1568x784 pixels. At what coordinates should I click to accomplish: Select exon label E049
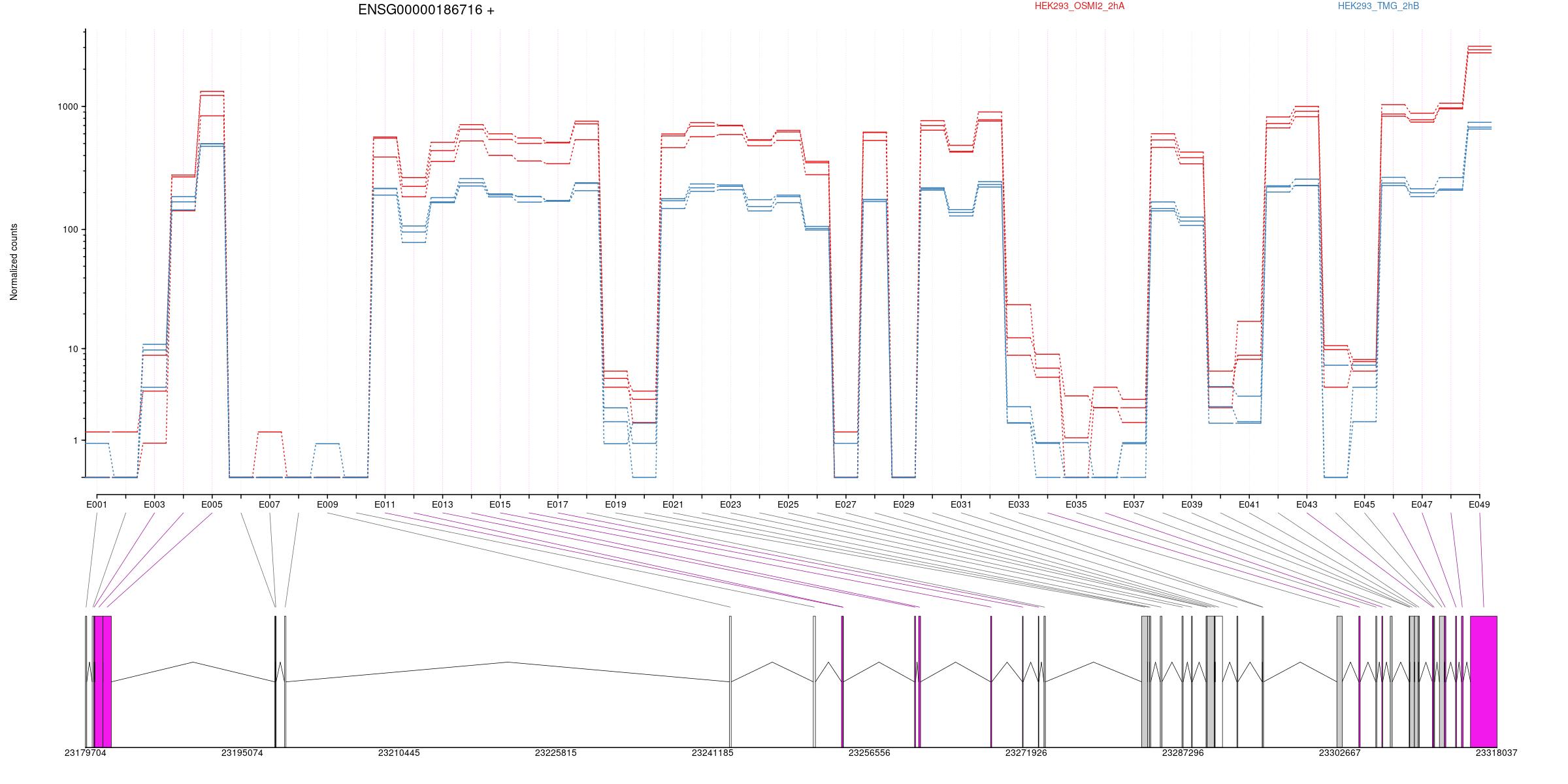[x=1480, y=504]
